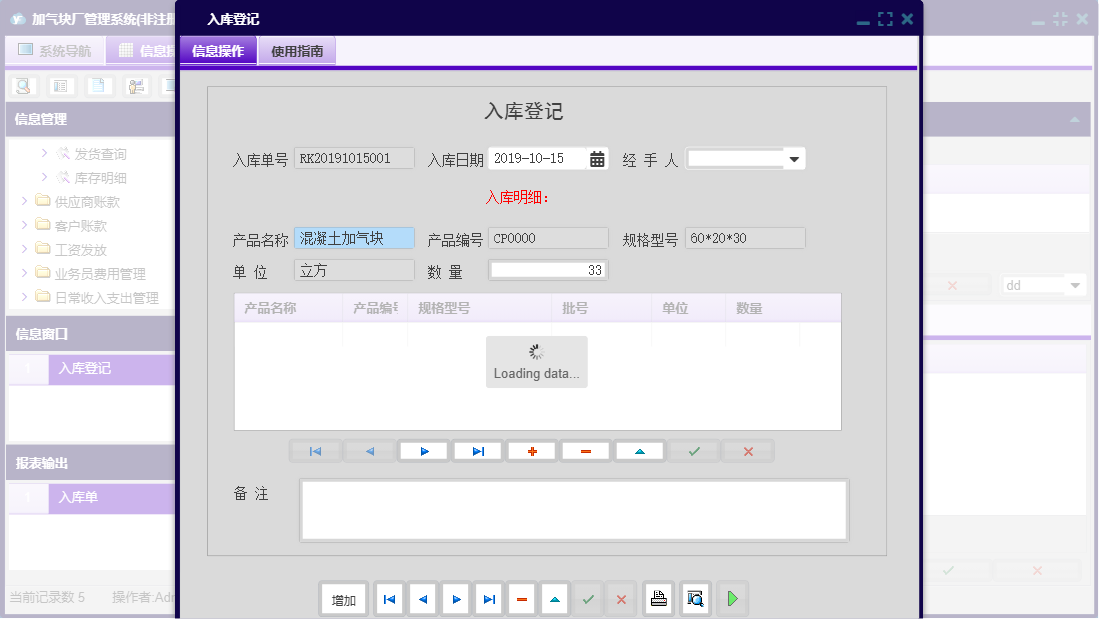This screenshot has height=625, width=1099.
Task: Confirm detail entry with the green check icon
Action: pos(693,451)
